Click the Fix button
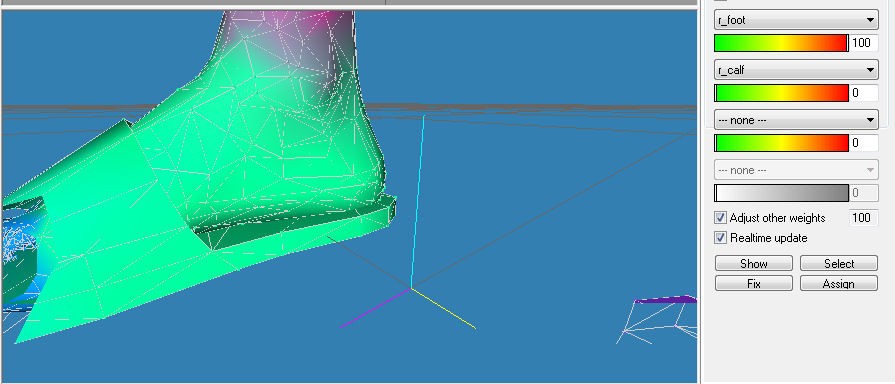This screenshot has width=895, height=384. pos(753,284)
